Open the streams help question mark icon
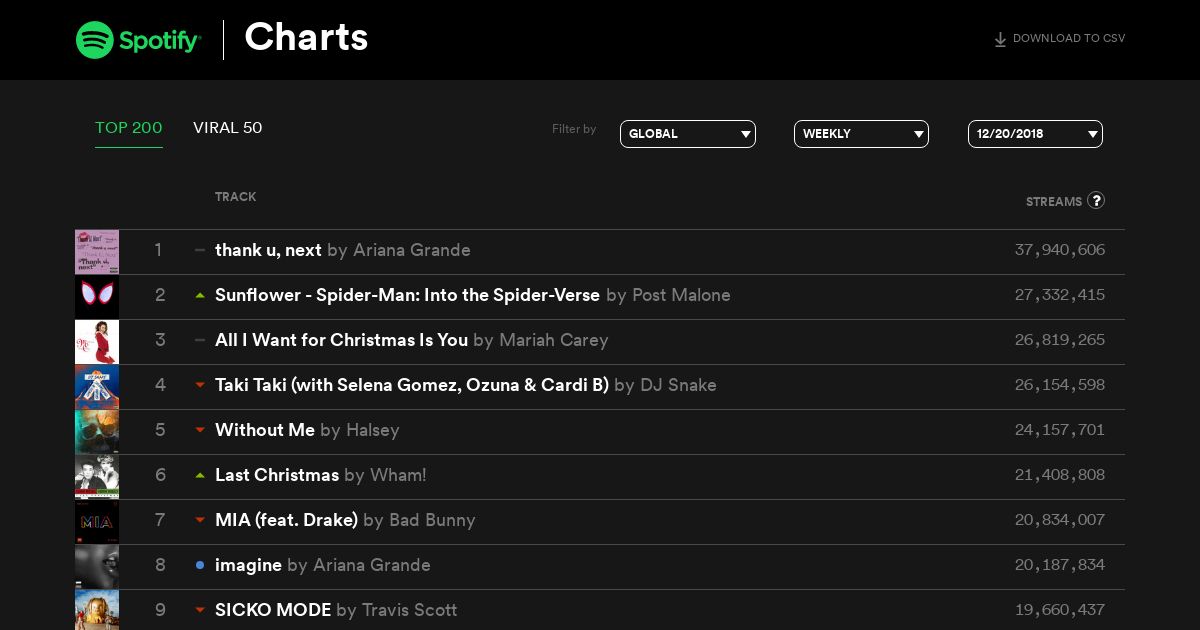This screenshot has height=630, width=1200. coord(1096,200)
